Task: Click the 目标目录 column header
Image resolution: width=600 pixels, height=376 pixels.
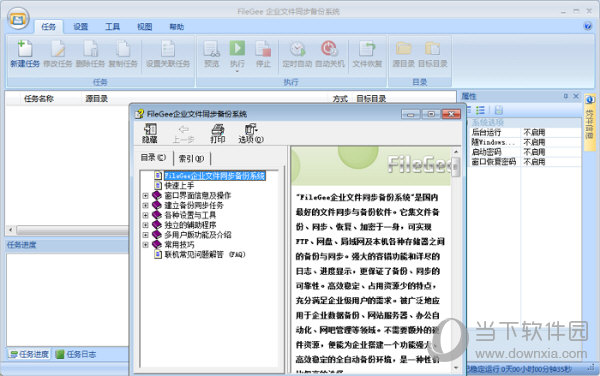Action: click(x=371, y=99)
